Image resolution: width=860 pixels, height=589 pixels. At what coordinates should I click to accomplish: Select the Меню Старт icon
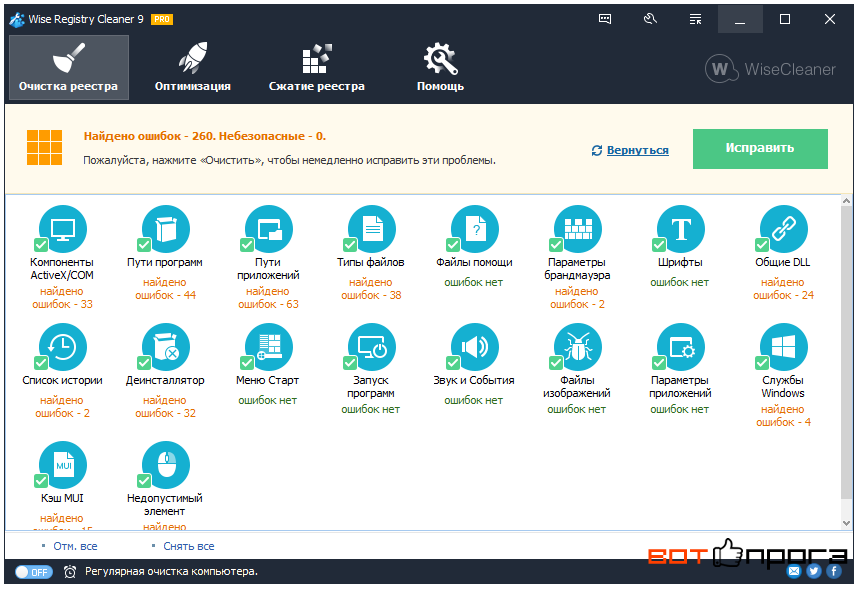[x=269, y=347]
